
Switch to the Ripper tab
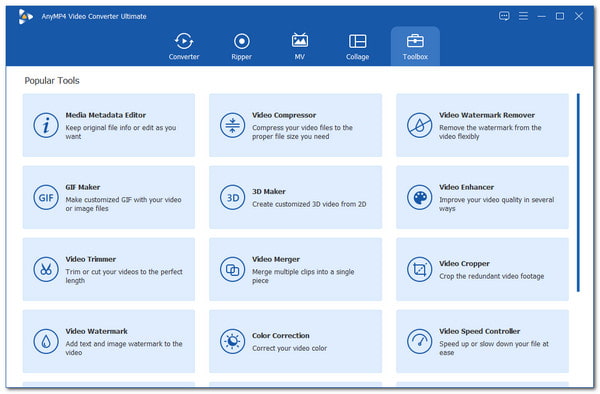(x=241, y=46)
